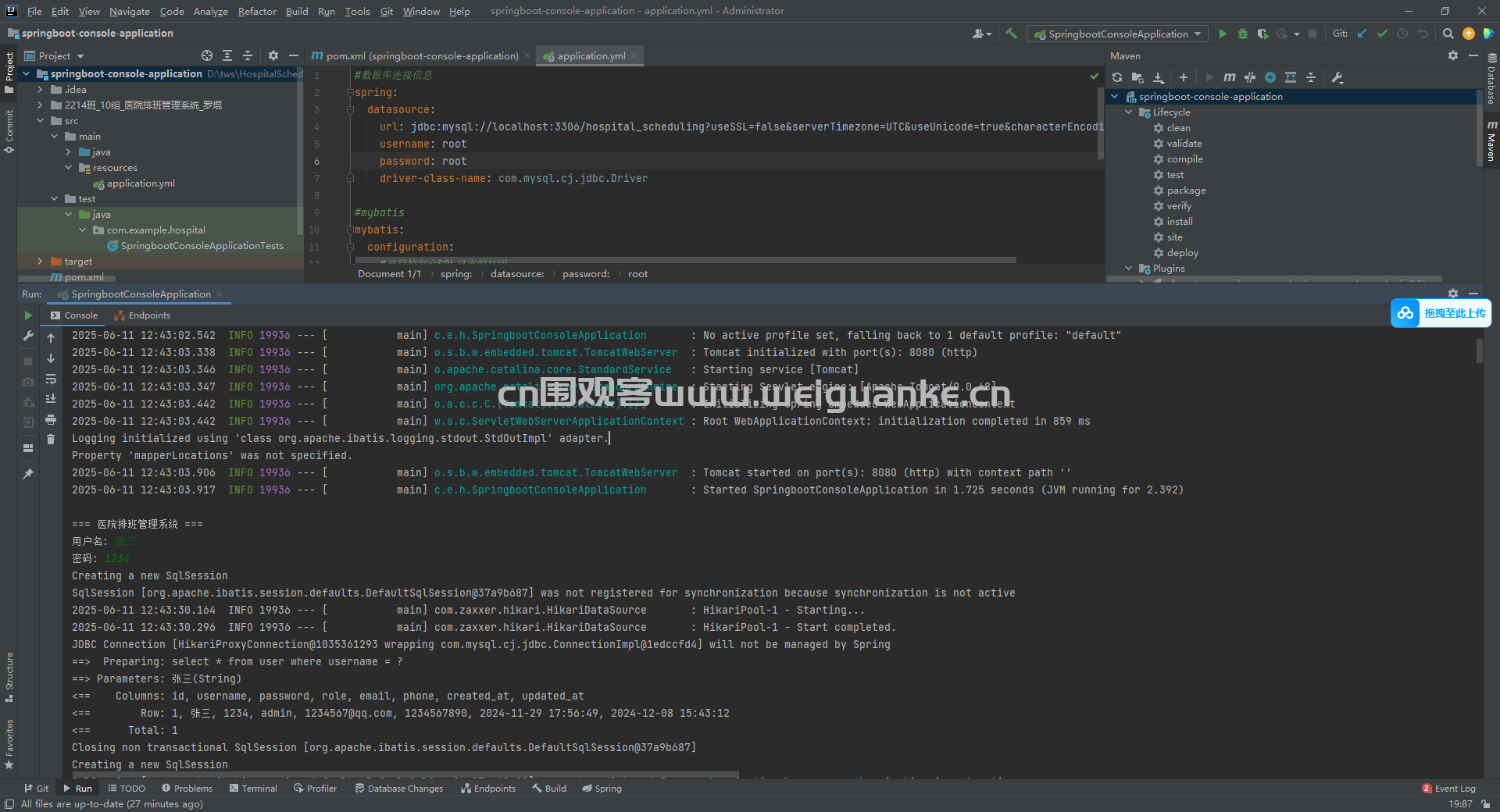The height and width of the screenshot is (812, 1500).
Task: Click console scroll up arrow
Action: pyautogui.click(x=51, y=338)
